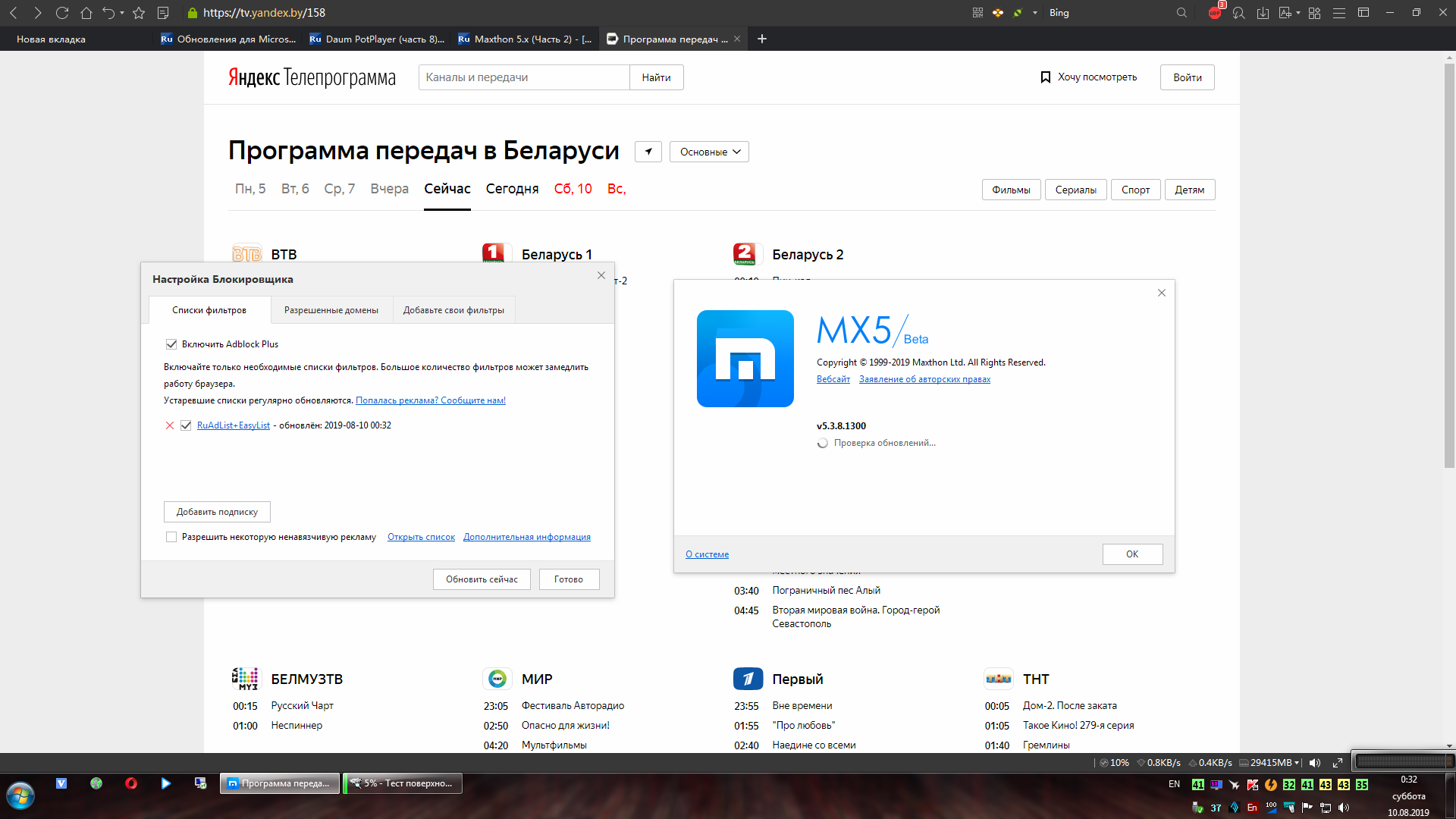1456x819 pixels.
Task: Add page to favorites with star icon
Action: coord(139,13)
